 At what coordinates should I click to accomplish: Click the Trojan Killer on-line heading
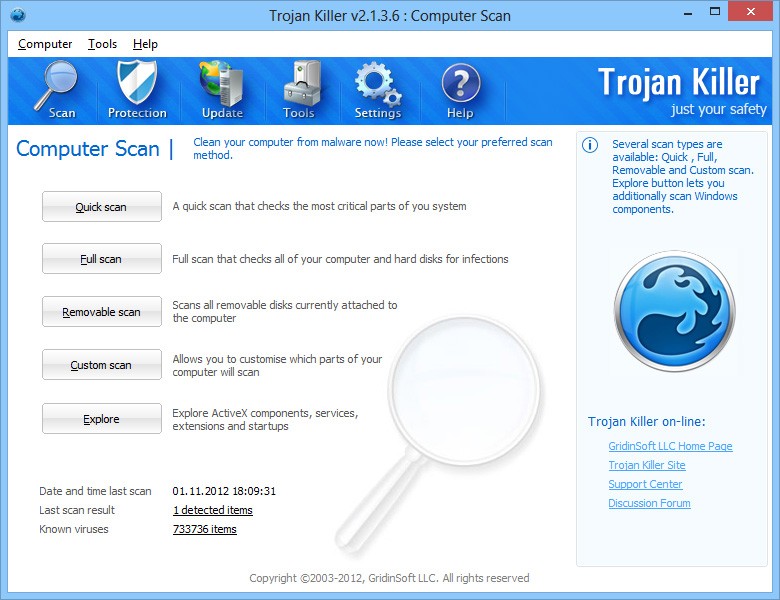(x=646, y=421)
